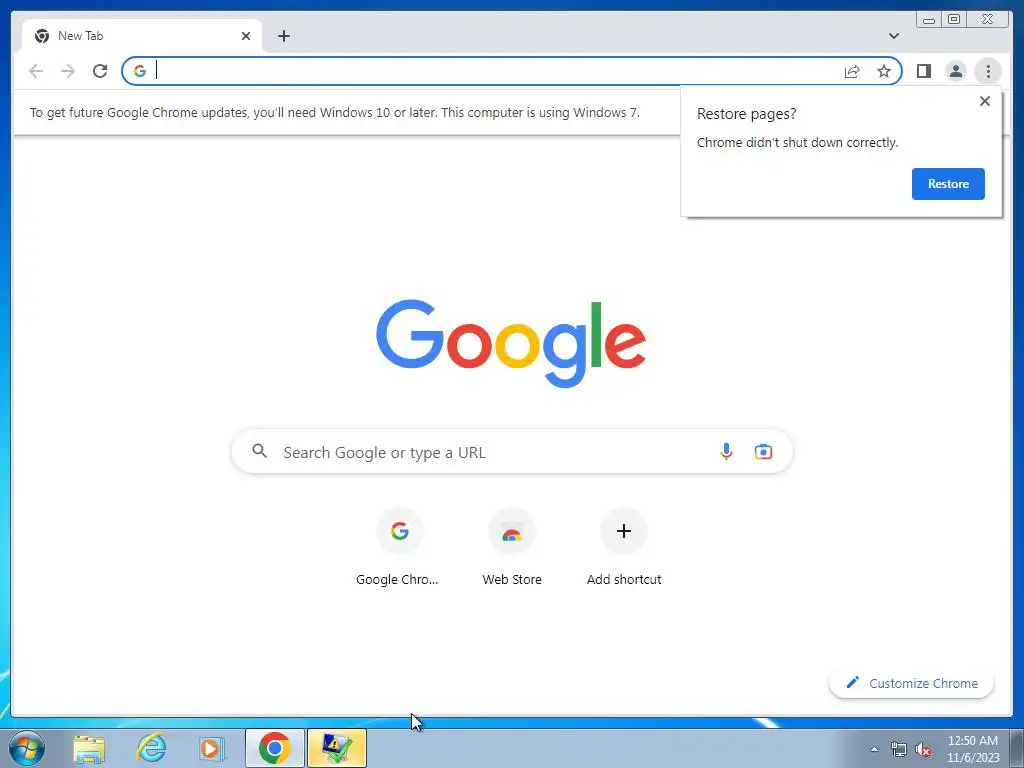Open Windows Explorer from the taskbar

(x=89, y=748)
